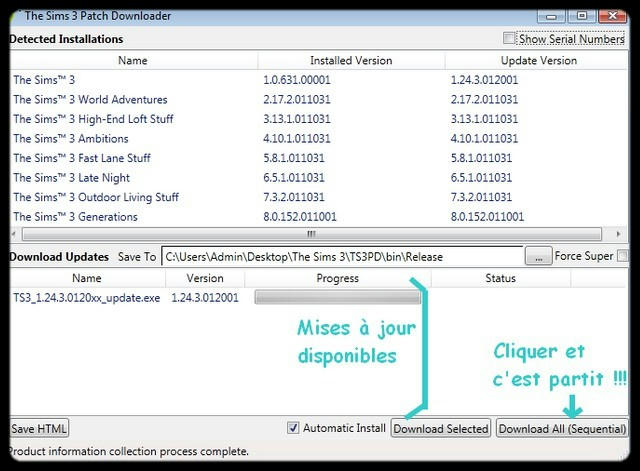Screen dimensions: 640x471
Task: Uncheck the Automatic Install checkbox
Action: (293, 428)
